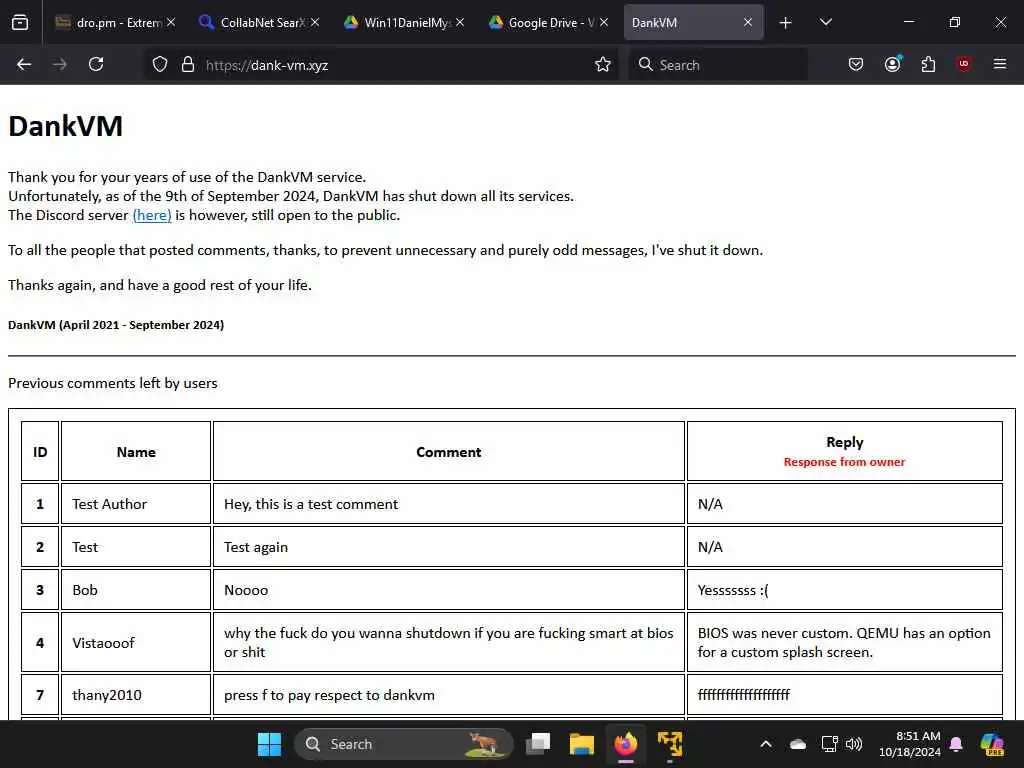This screenshot has width=1024, height=768.
Task: Expand the hidden system tray icons chevron
Action: (x=765, y=744)
